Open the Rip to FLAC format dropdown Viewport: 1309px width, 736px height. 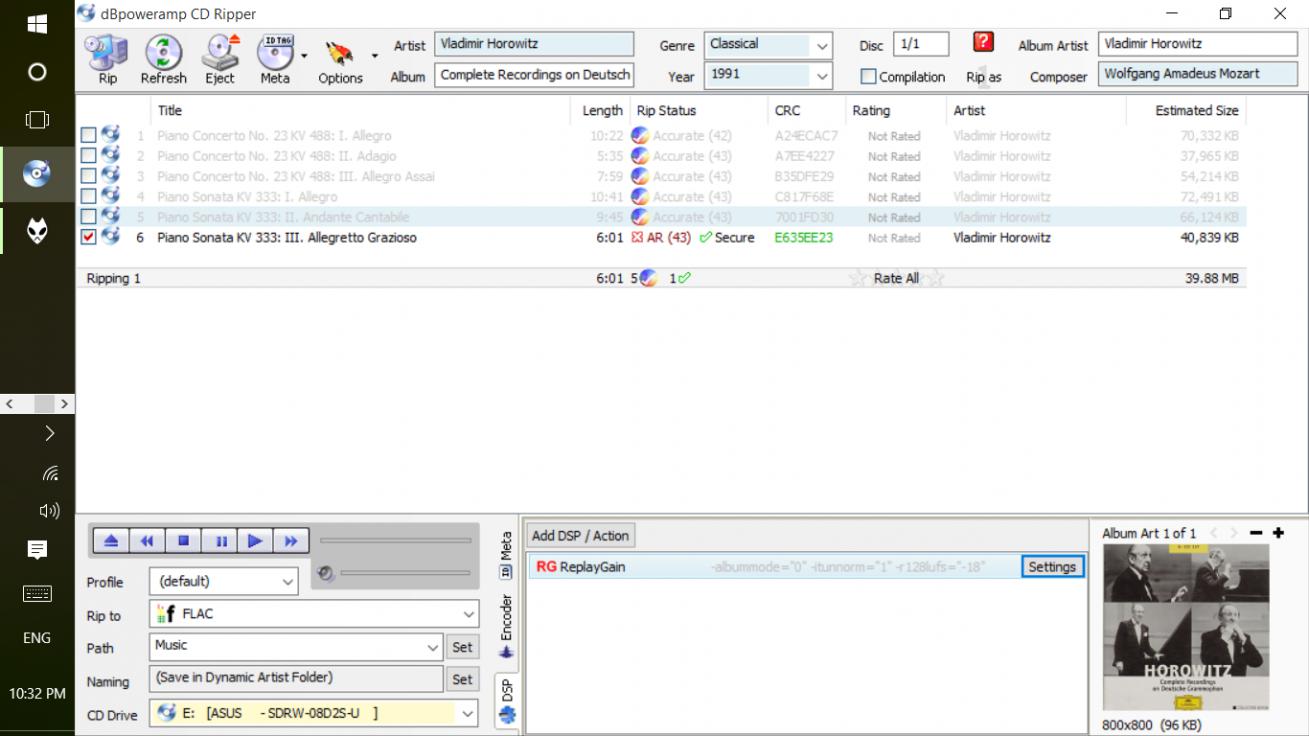(x=468, y=614)
